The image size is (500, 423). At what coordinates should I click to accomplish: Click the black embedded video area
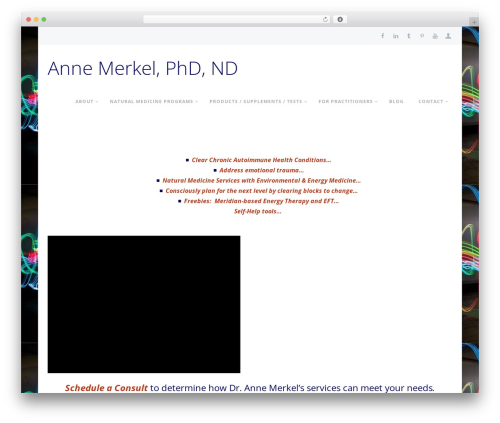144,304
